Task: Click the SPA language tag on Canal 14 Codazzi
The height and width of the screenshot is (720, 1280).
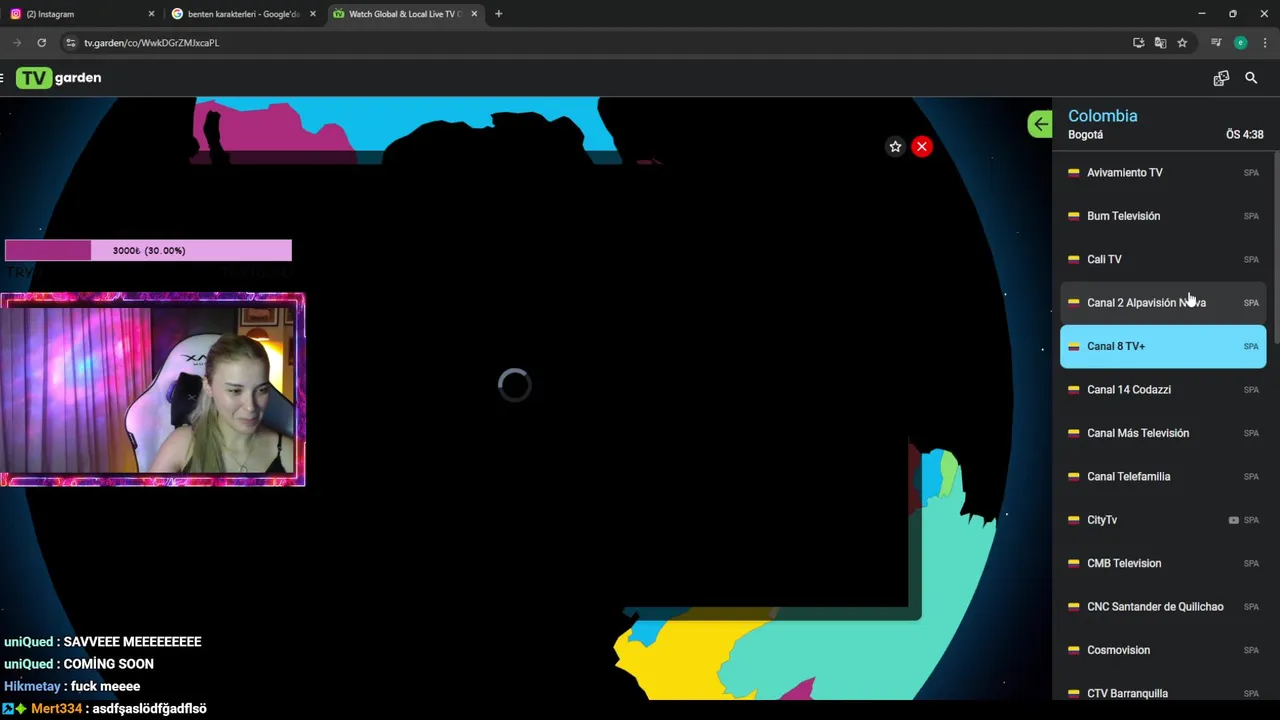Action: click(x=1251, y=390)
